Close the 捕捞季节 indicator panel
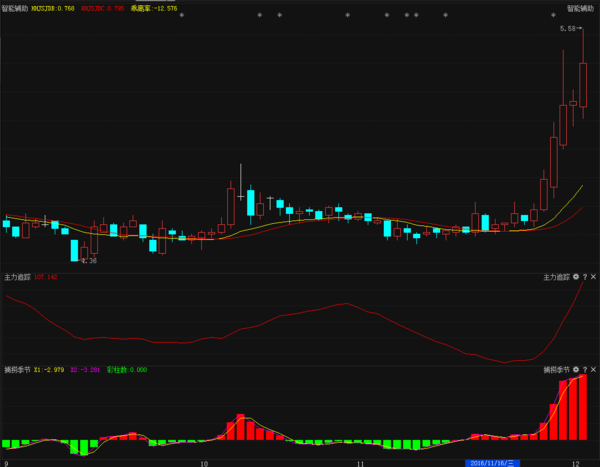The image size is (600, 467). pyautogui.click(x=594, y=369)
